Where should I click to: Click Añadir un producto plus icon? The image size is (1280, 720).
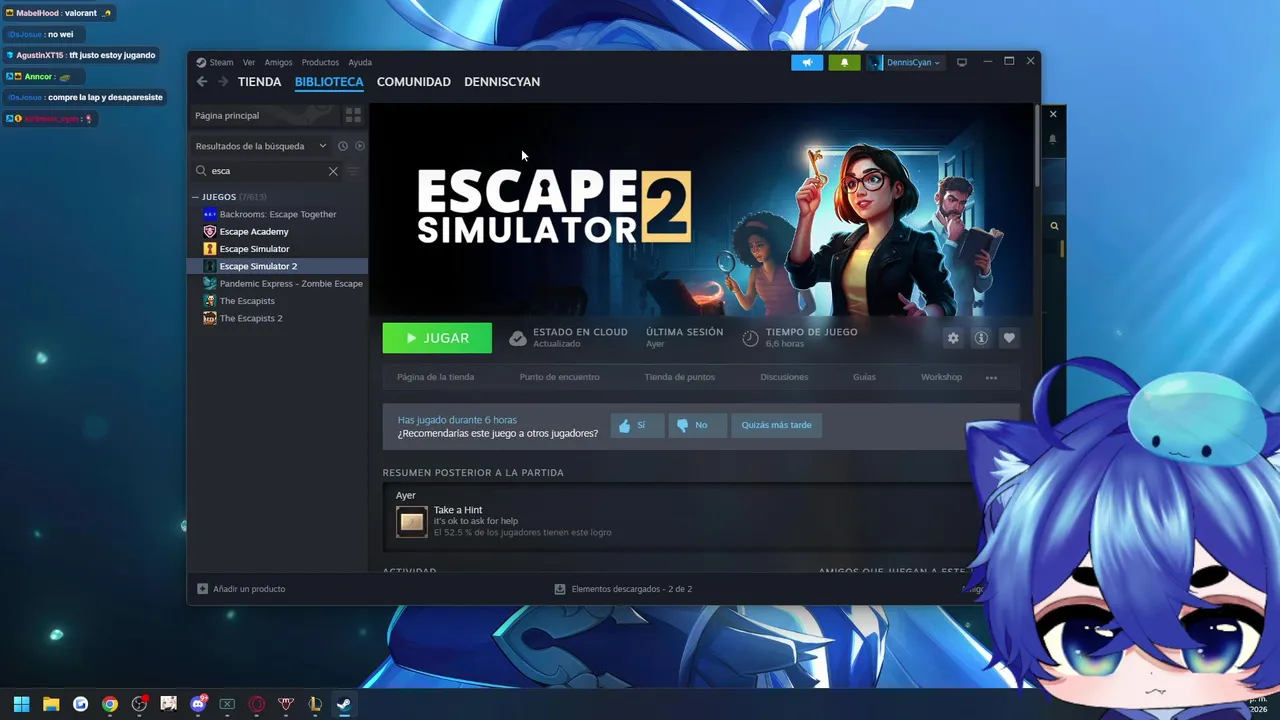pos(202,589)
